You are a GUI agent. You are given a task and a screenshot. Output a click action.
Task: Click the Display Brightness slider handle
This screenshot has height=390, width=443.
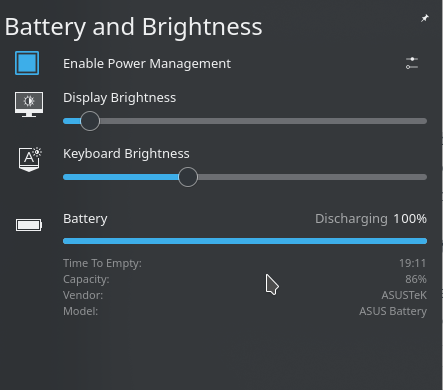click(90, 121)
